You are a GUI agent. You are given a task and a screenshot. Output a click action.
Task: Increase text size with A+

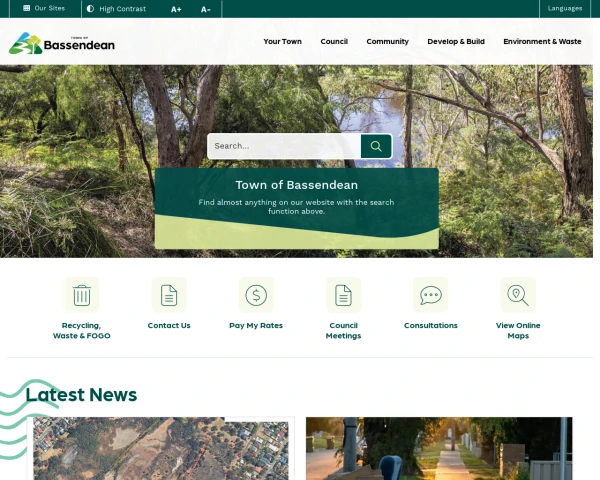pyautogui.click(x=176, y=9)
